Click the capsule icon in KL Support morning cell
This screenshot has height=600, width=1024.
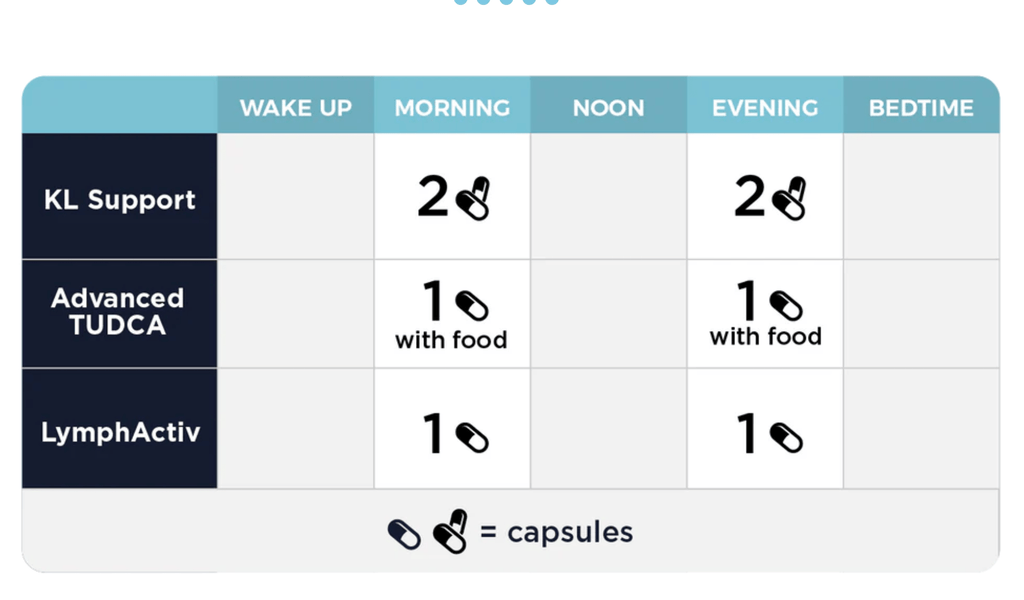pos(473,198)
